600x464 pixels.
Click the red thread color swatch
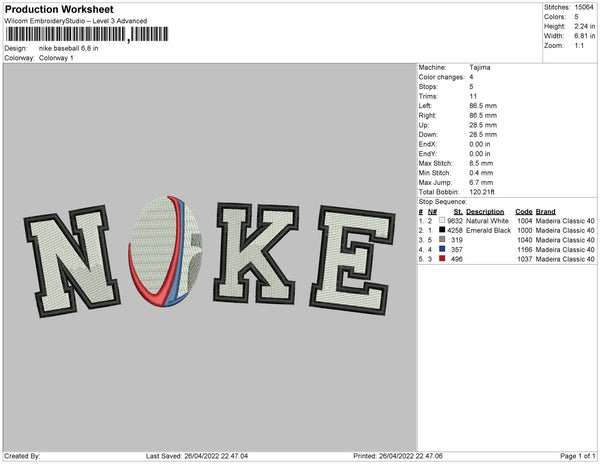(442, 259)
